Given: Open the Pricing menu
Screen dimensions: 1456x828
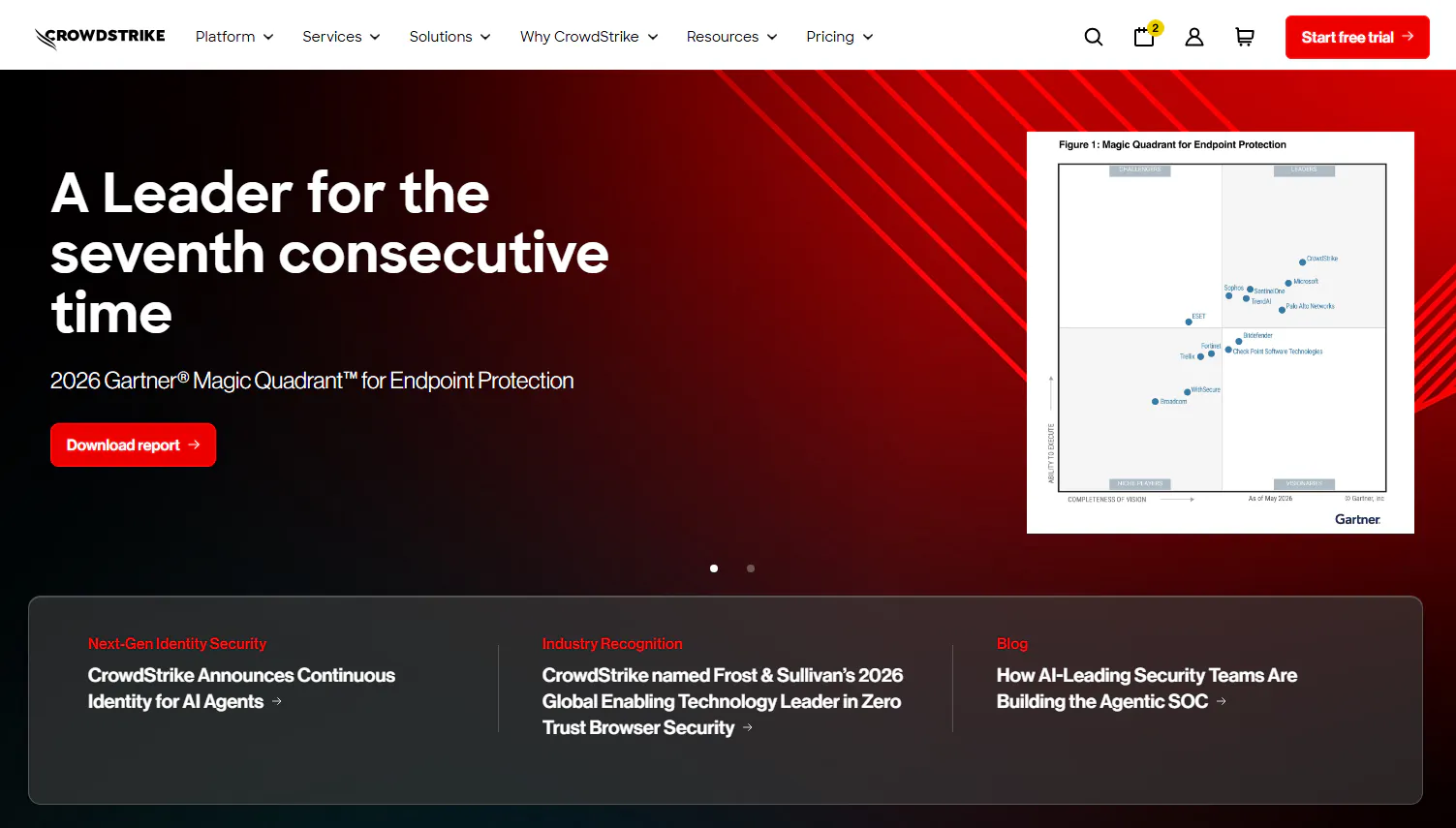Looking at the screenshot, I should tap(839, 37).
